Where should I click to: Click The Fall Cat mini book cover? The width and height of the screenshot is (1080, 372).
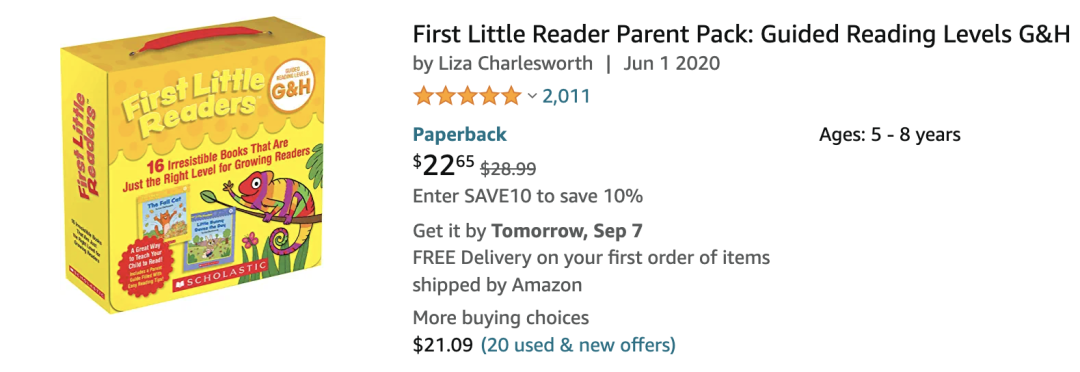(x=160, y=220)
